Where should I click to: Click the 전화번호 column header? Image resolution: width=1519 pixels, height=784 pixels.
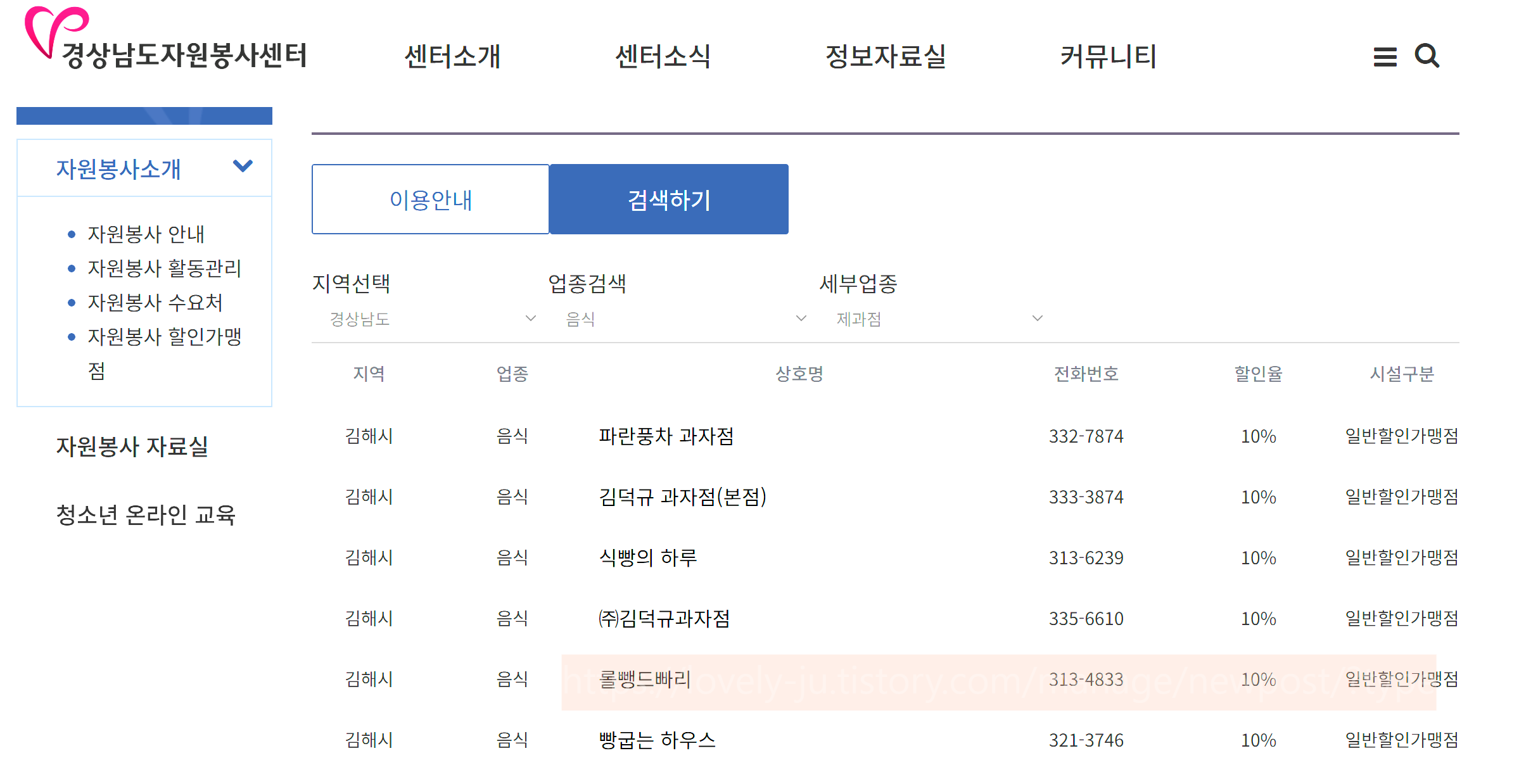coord(1086,374)
